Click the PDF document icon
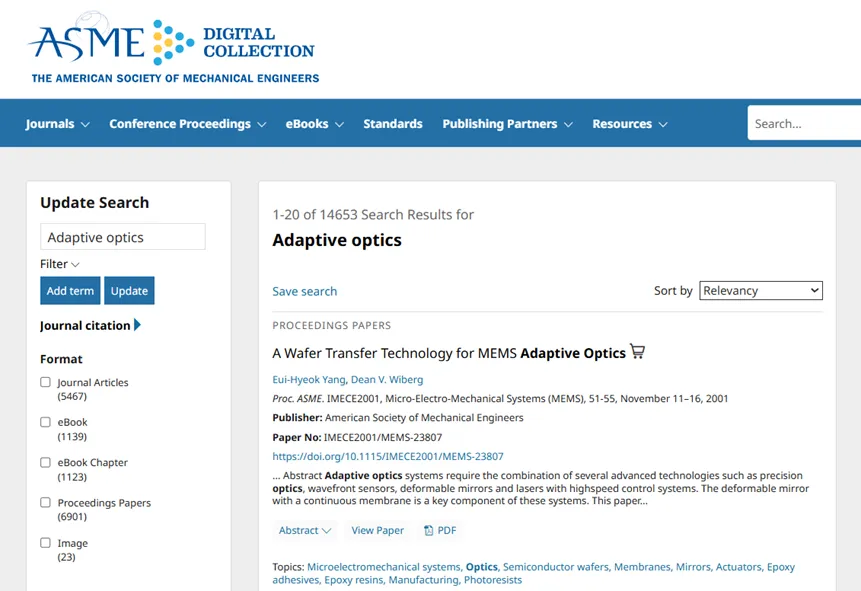The height and width of the screenshot is (591, 861). (x=428, y=530)
